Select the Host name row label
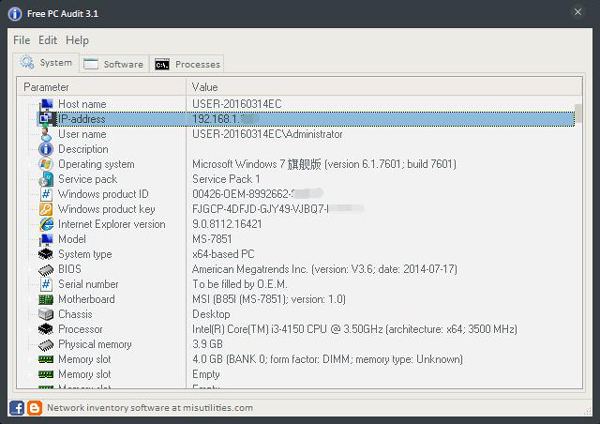600x424 pixels. tap(82, 104)
